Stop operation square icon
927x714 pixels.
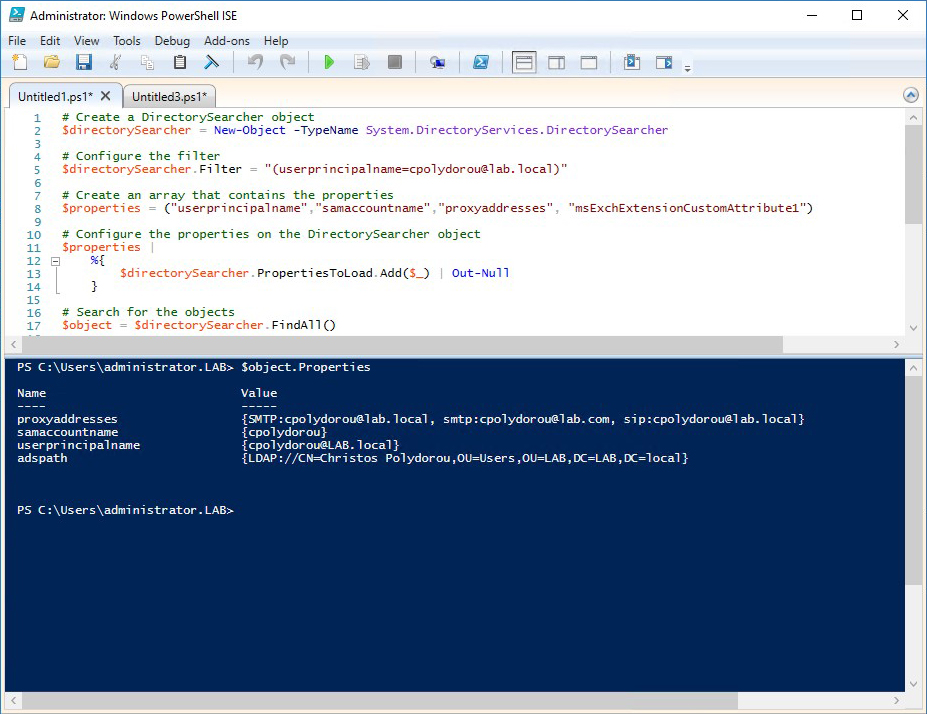(x=394, y=62)
